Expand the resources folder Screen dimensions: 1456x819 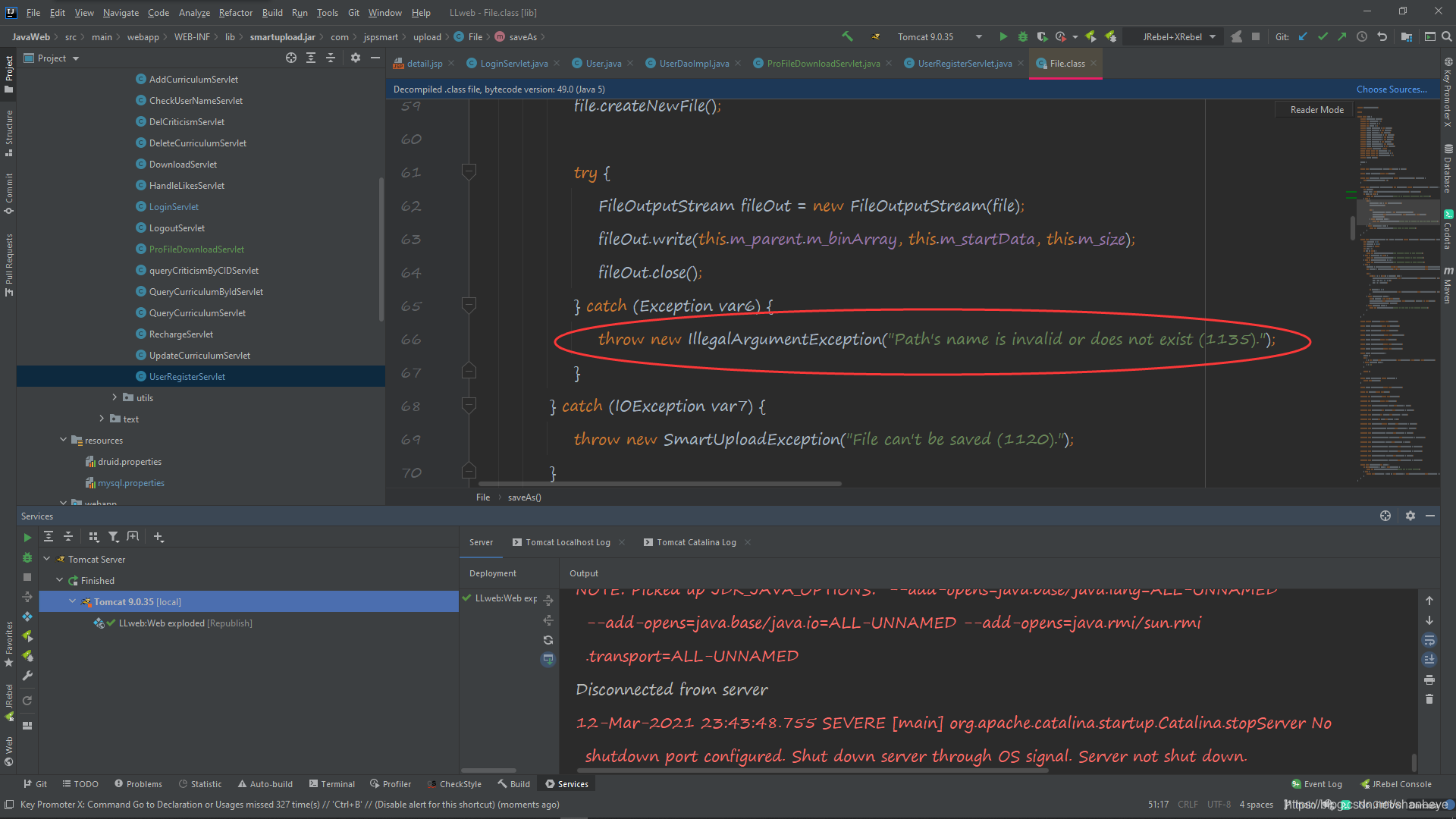[x=63, y=440]
